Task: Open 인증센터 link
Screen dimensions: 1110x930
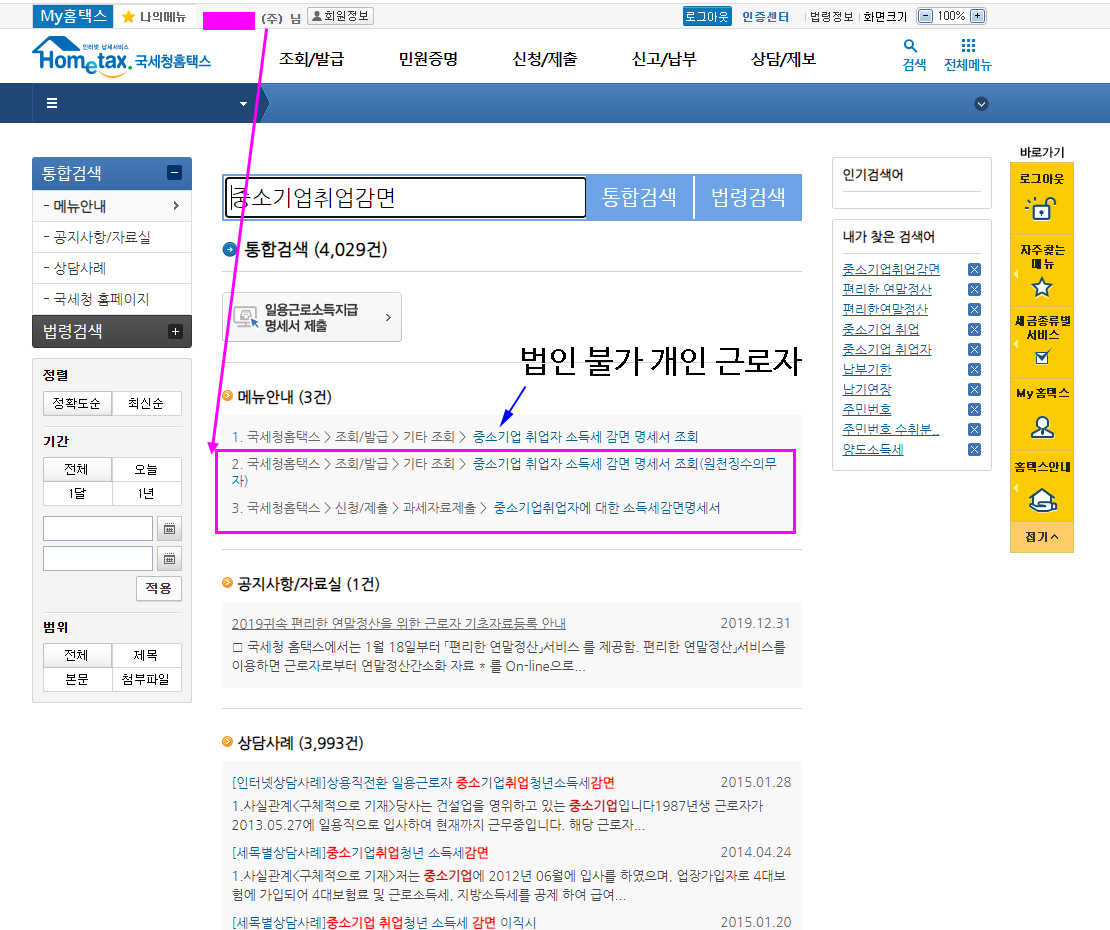Action: pos(765,16)
